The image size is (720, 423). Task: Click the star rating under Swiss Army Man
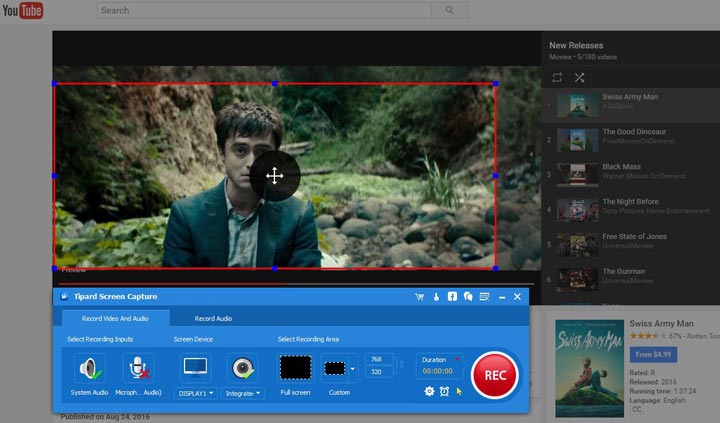click(x=647, y=336)
